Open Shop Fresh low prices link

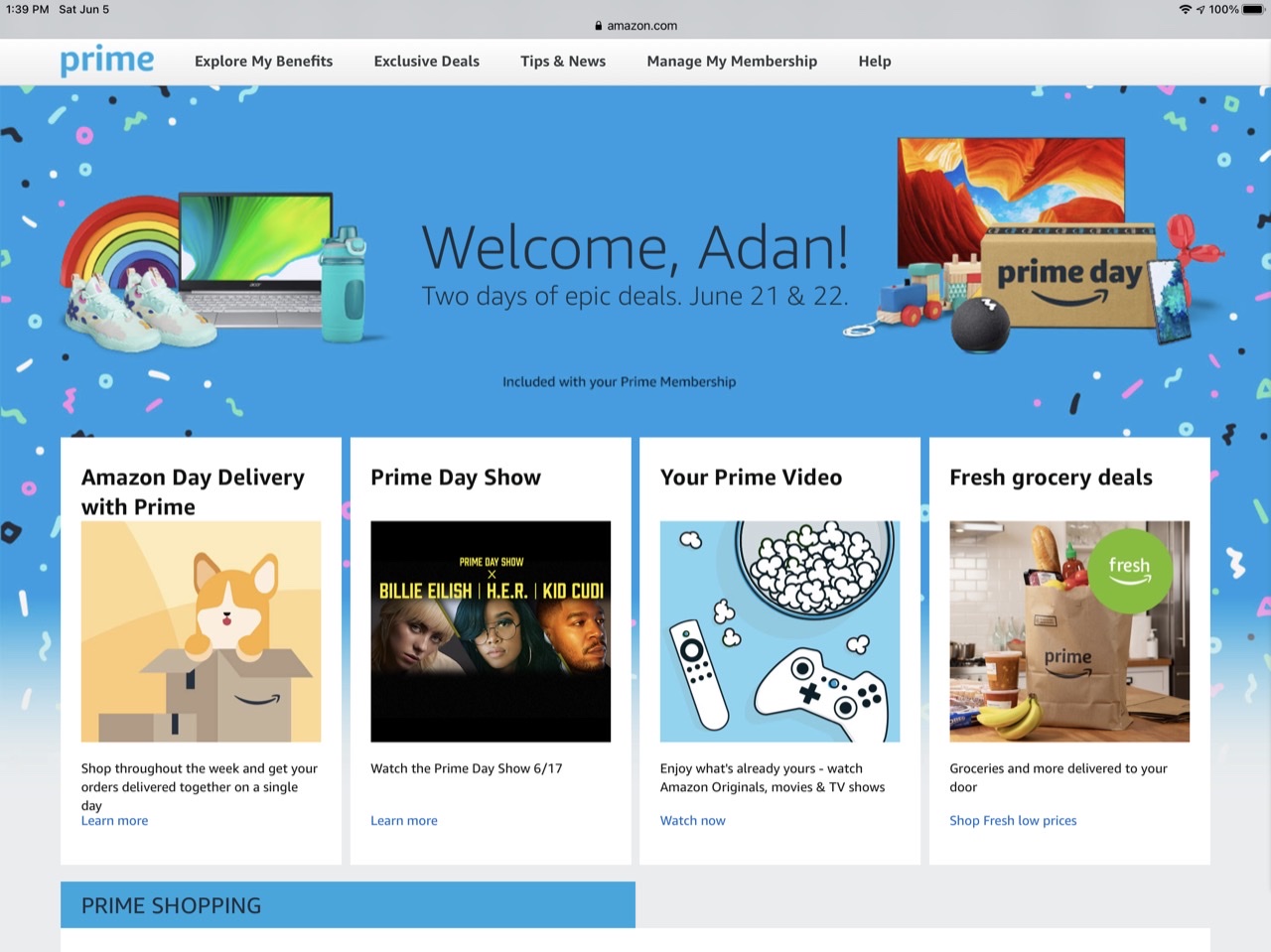pos(1013,821)
